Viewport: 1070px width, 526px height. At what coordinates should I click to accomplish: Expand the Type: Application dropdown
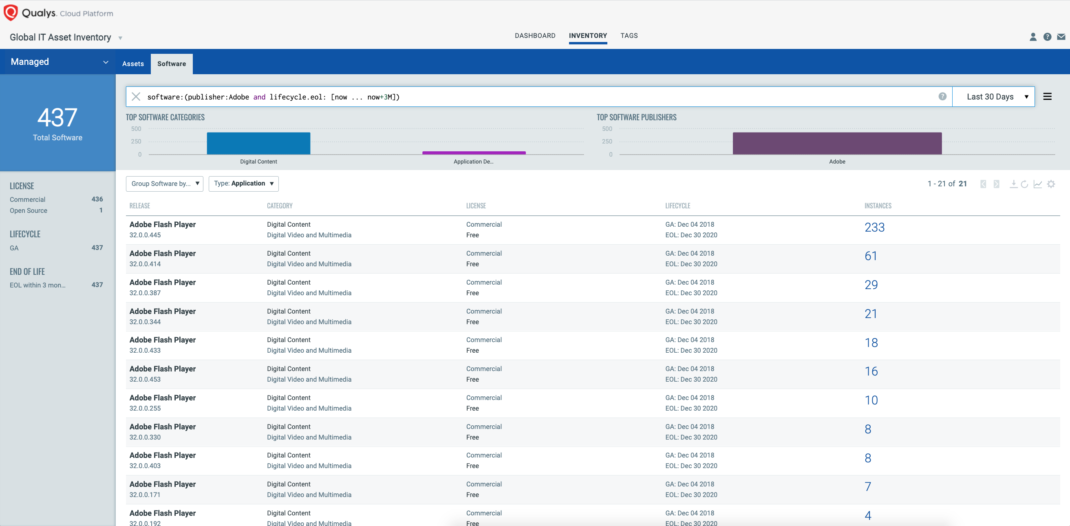[244, 184]
